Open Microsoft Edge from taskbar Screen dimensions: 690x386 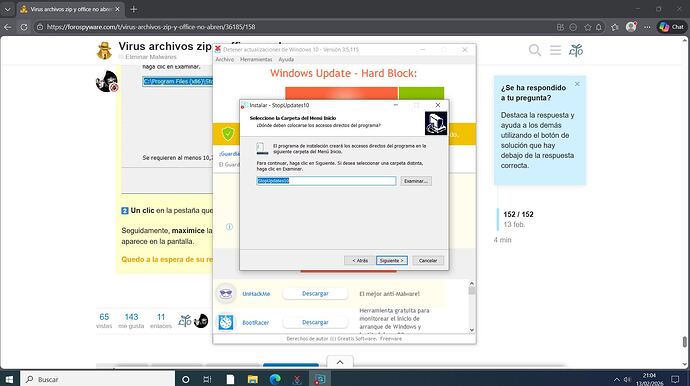point(275,379)
